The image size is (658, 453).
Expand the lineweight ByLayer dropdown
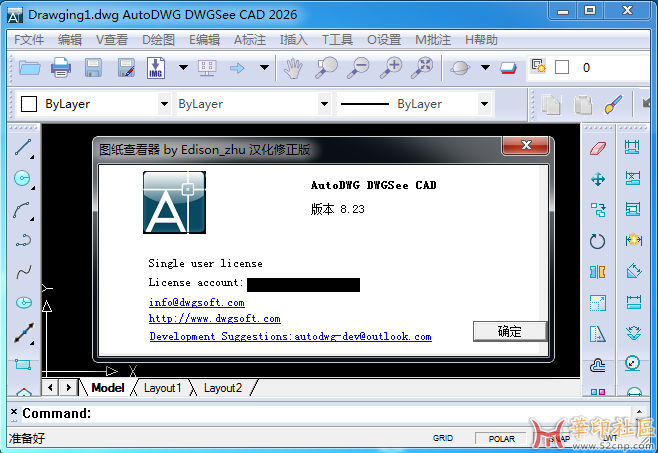pos(484,104)
